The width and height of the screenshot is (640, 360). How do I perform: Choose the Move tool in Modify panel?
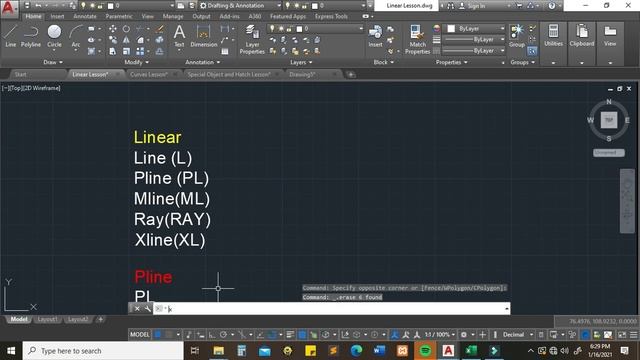tap(113, 29)
